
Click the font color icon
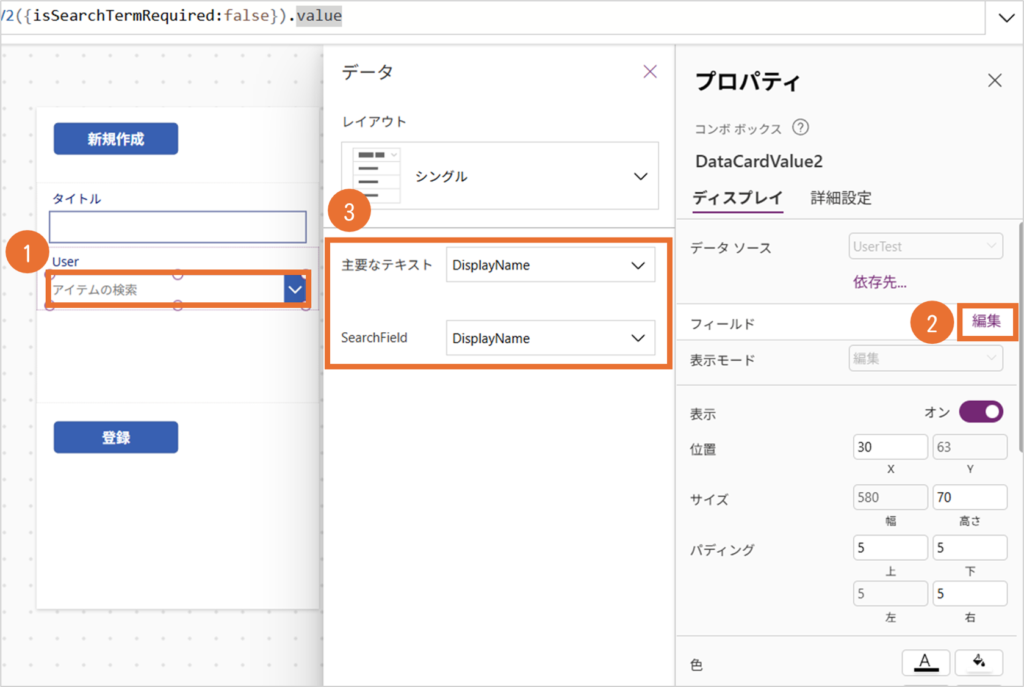(x=926, y=661)
